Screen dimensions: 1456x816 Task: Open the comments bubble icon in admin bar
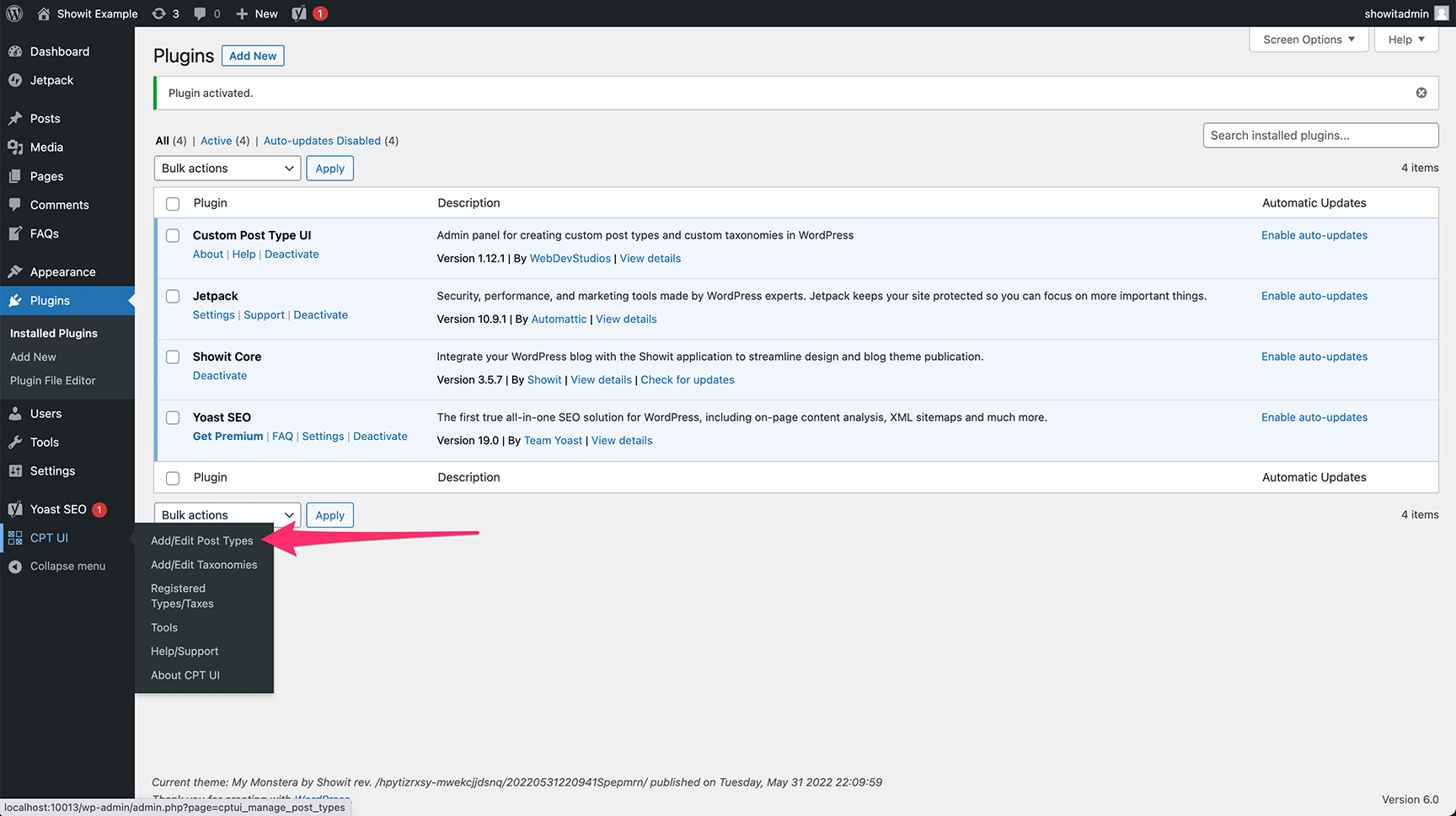199,13
